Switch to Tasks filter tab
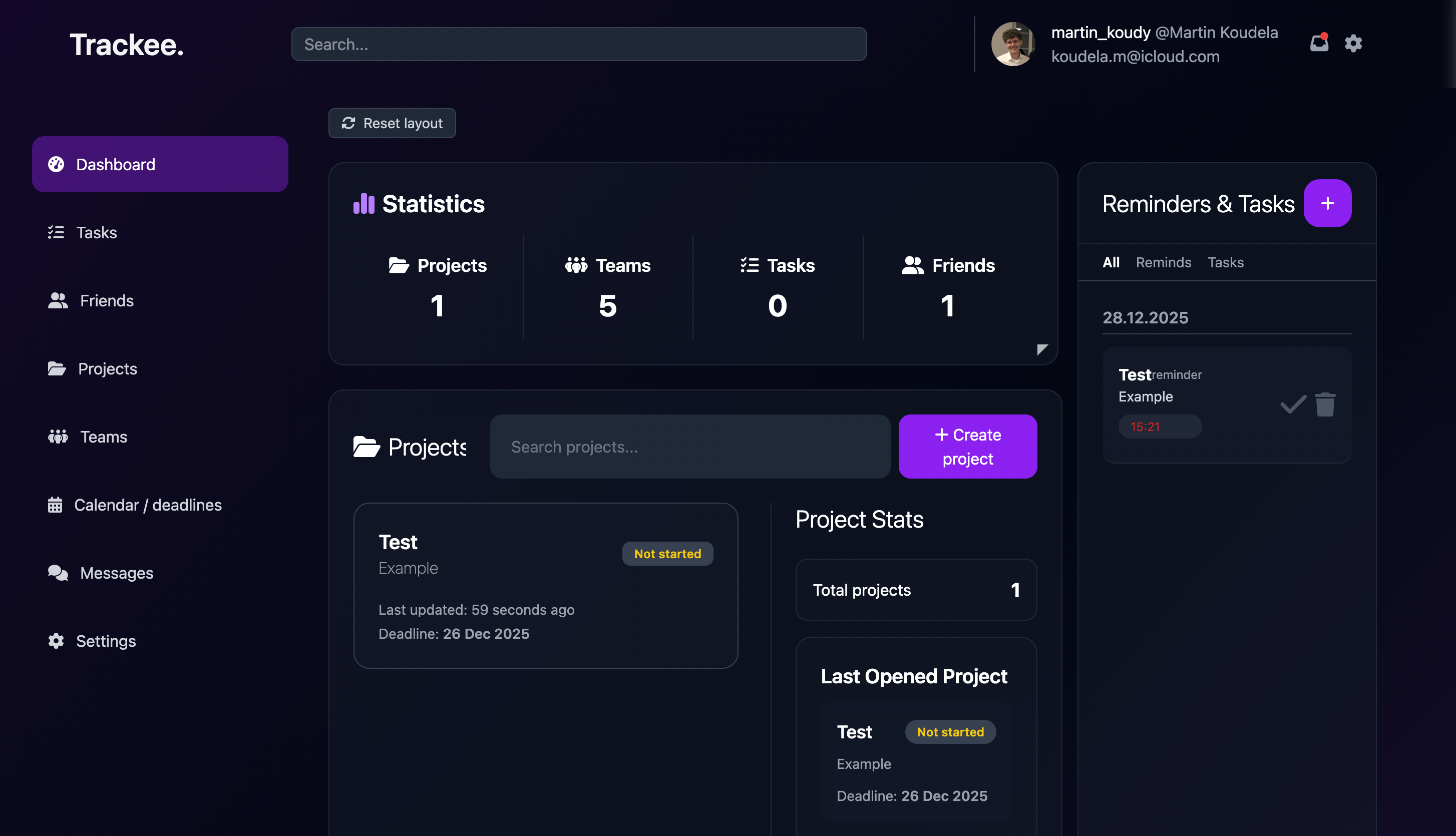Screen dimensions: 1456x836 (1225, 262)
